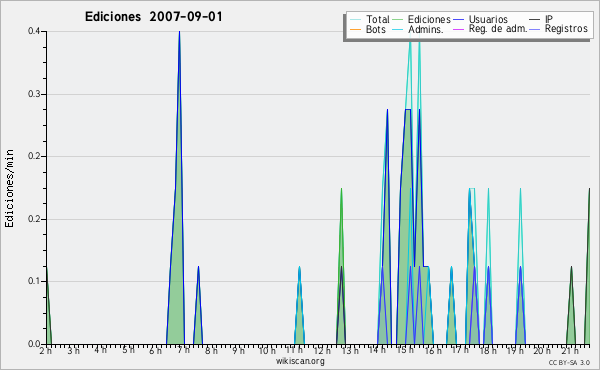Click the 0.4 y-axis label

(34, 31)
